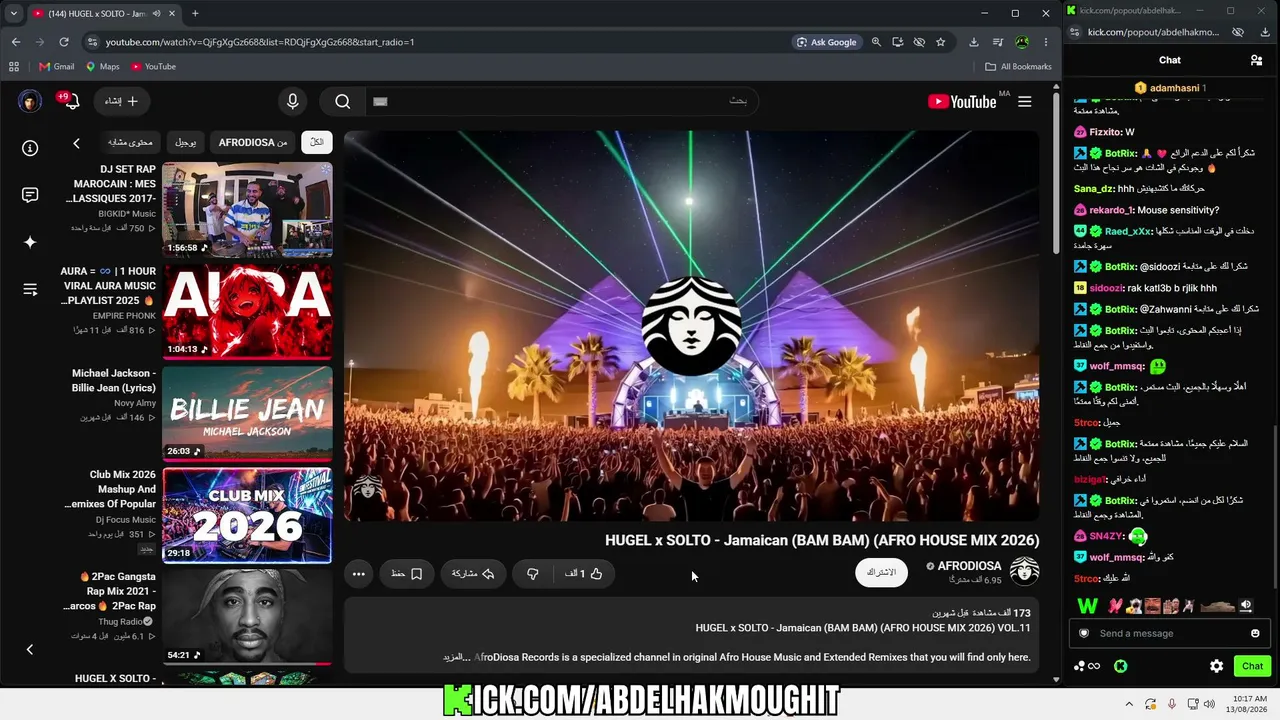Send message with green Chat button
This screenshot has width=1280, height=720.
(x=1252, y=666)
